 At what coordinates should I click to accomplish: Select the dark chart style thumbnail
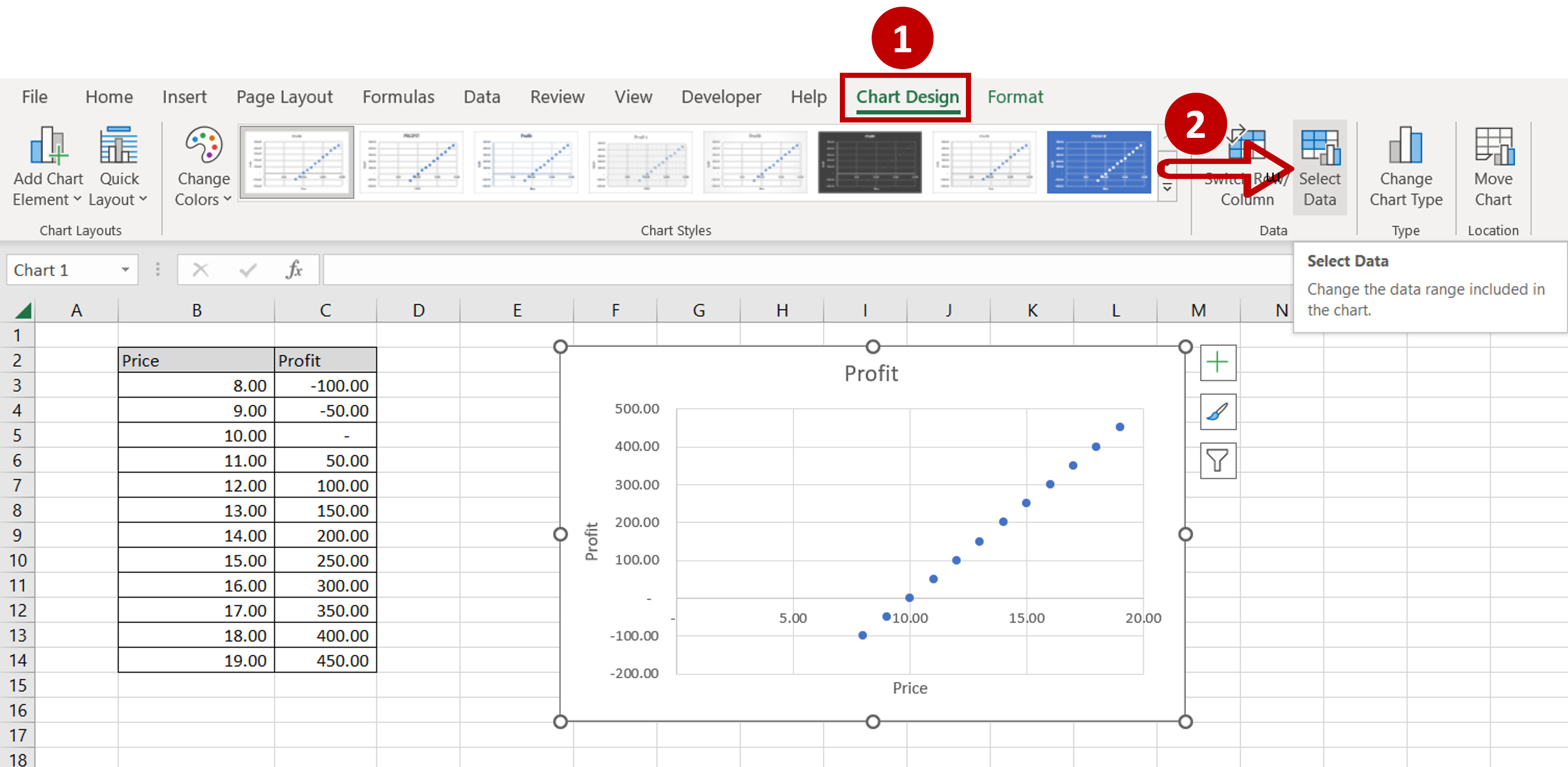pos(870,161)
